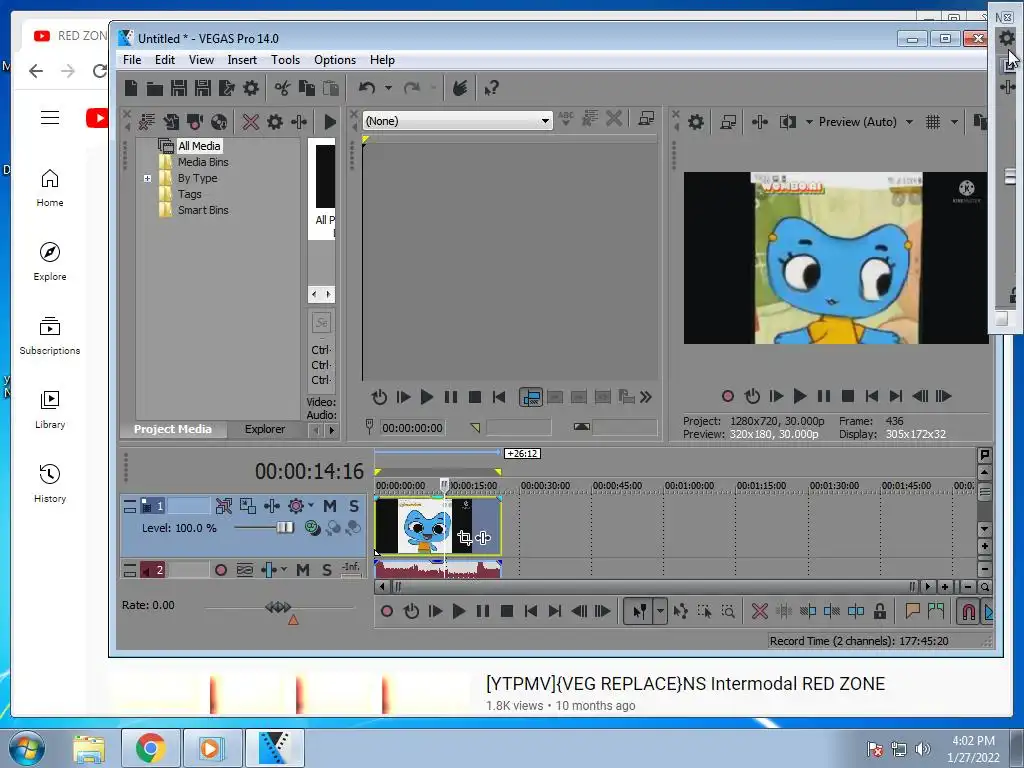Click the Rate scrub control slider
Screen dimensions: 1024x768
[x=278, y=607]
